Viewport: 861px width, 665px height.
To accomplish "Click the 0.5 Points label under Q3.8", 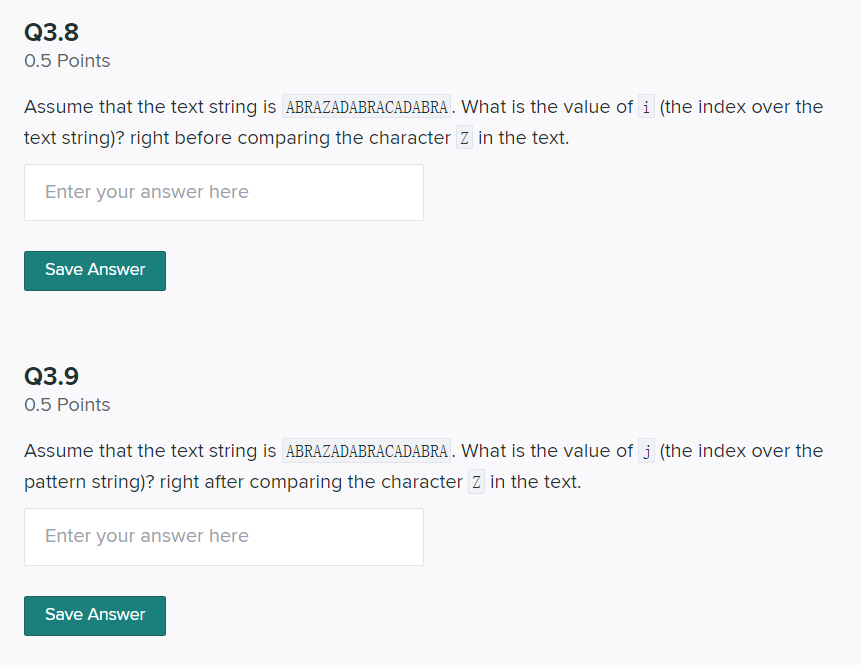I will [67, 61].
